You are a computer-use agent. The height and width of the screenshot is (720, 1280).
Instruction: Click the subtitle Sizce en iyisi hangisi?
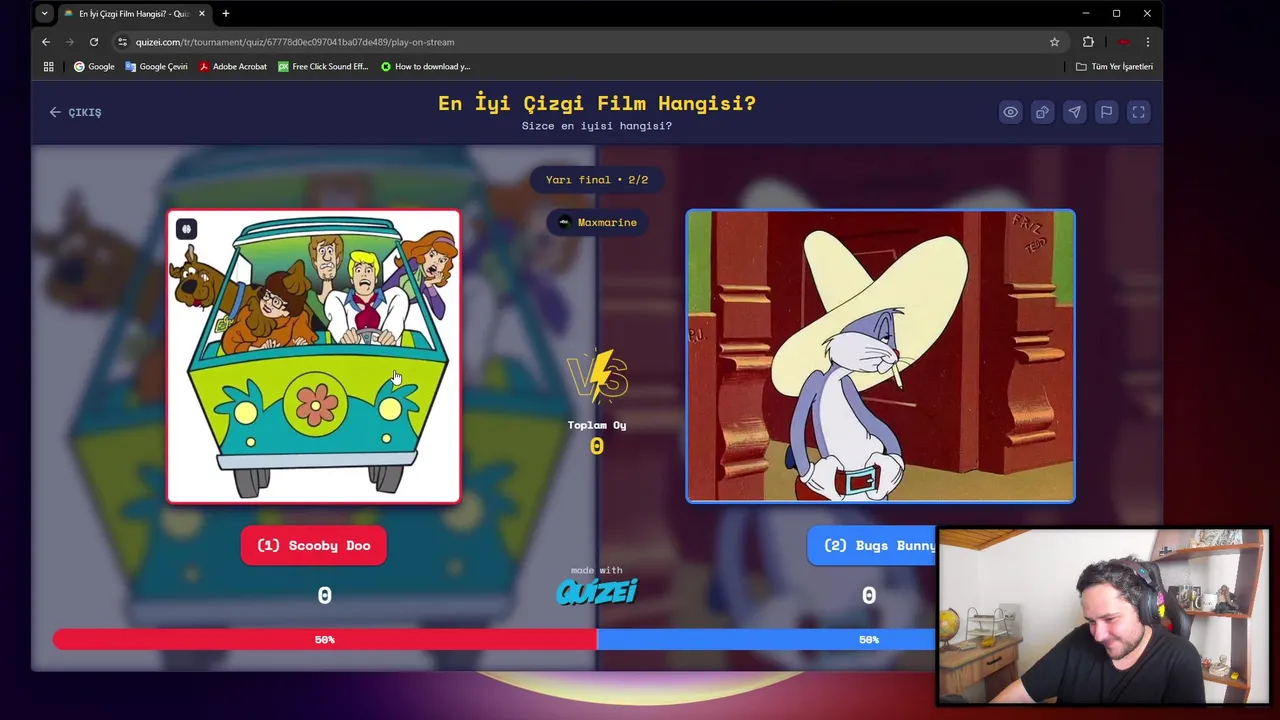597,126
